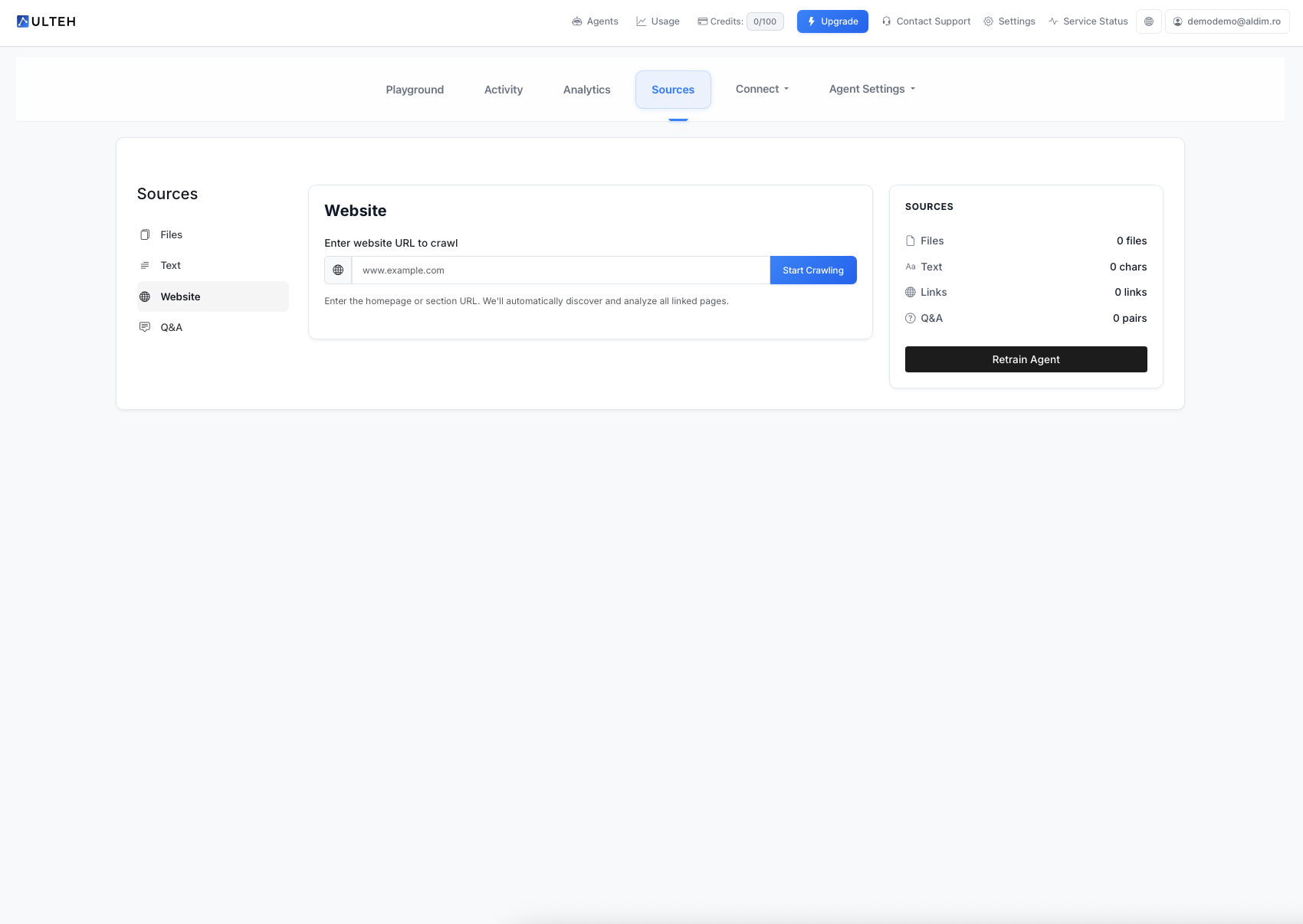Open the language globe selector
This screenshot has height=924, width=1303.
coord(1148,21)
